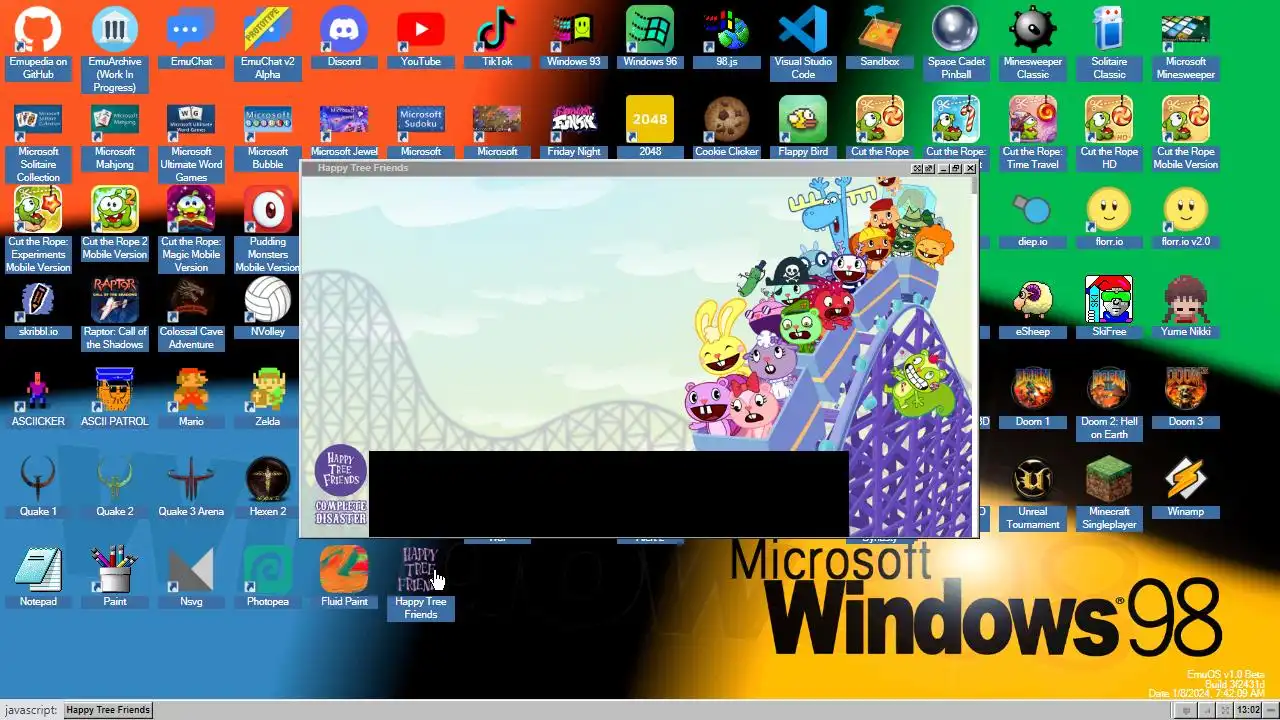
Task: Open Minecraft Singleplayer icon
Action: tap(1109, 481)
